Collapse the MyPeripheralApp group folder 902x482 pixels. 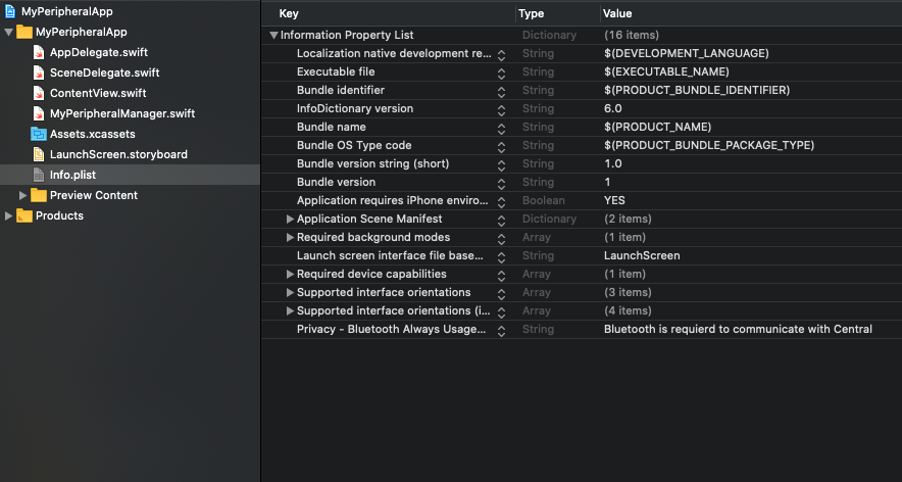(x=9, y=32)
